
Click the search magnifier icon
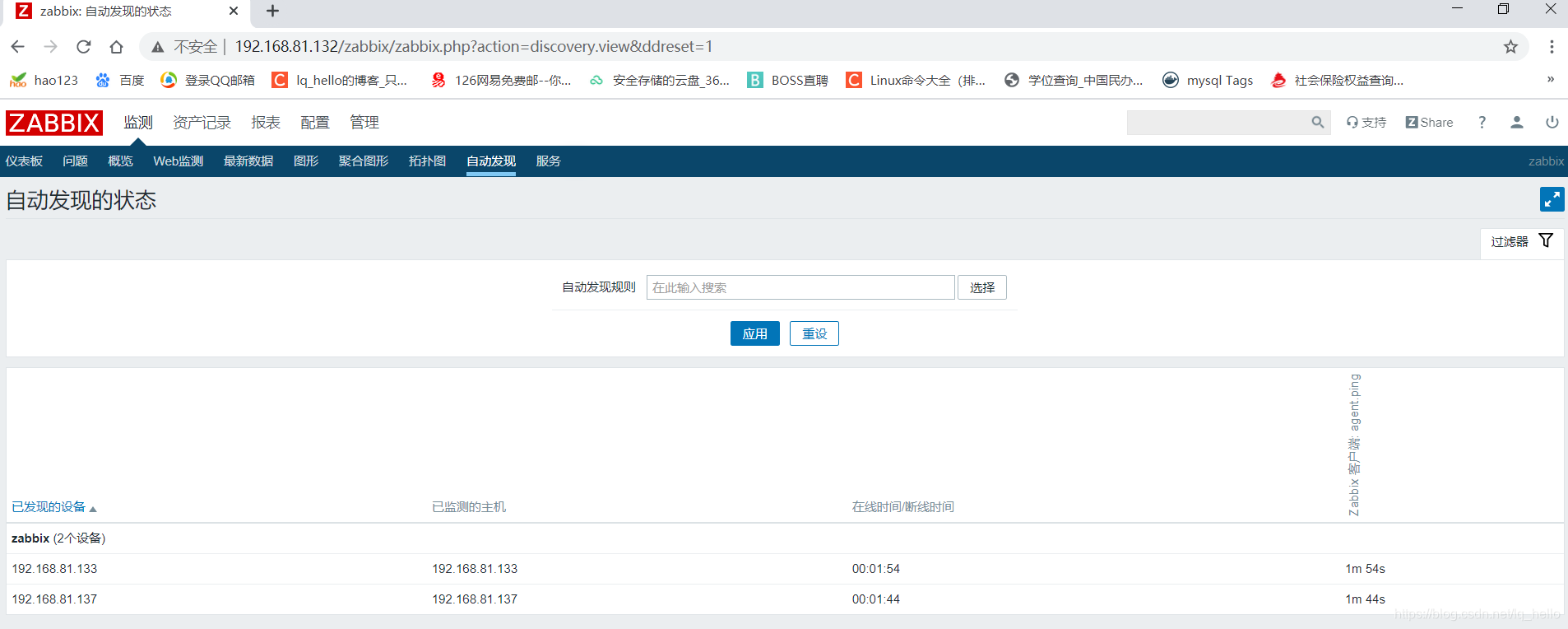coord(1317,123)
